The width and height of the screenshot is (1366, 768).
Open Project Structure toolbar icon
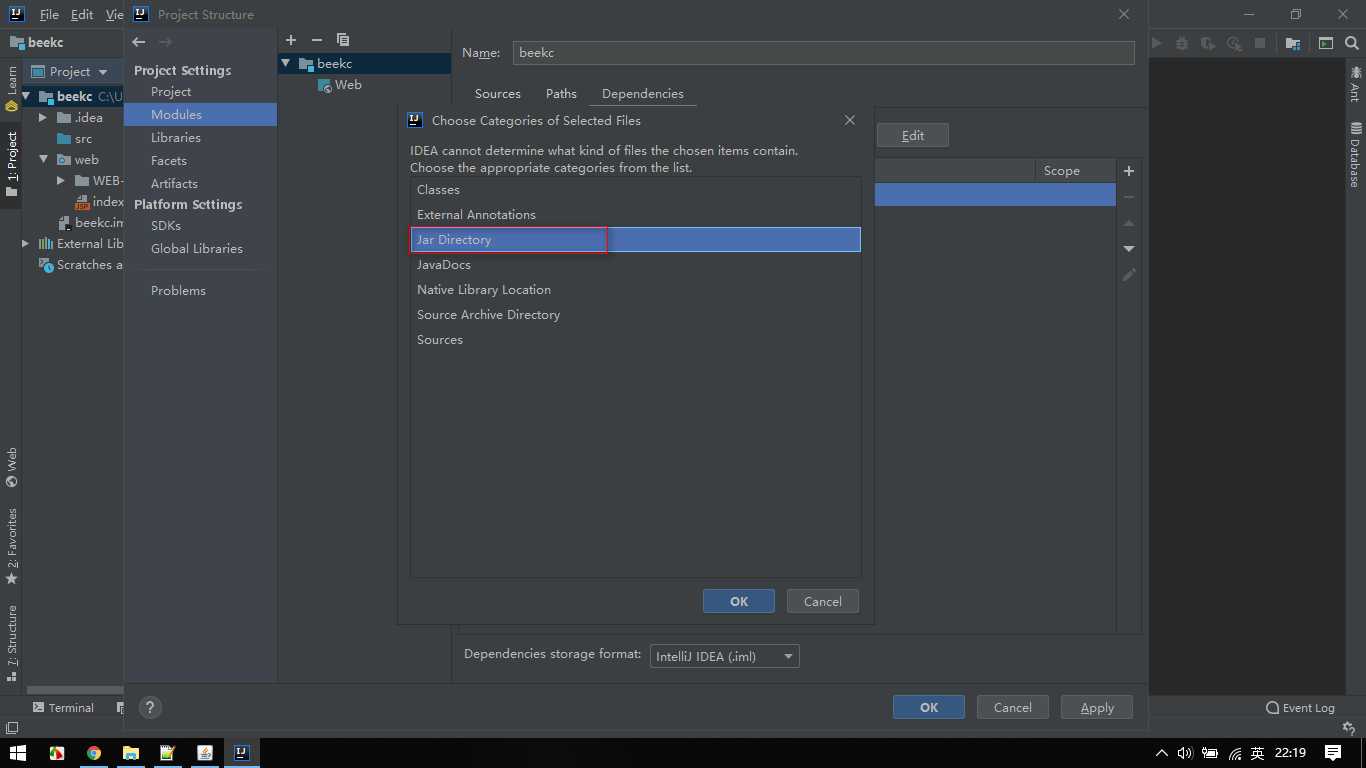(x=1293, y=43)
